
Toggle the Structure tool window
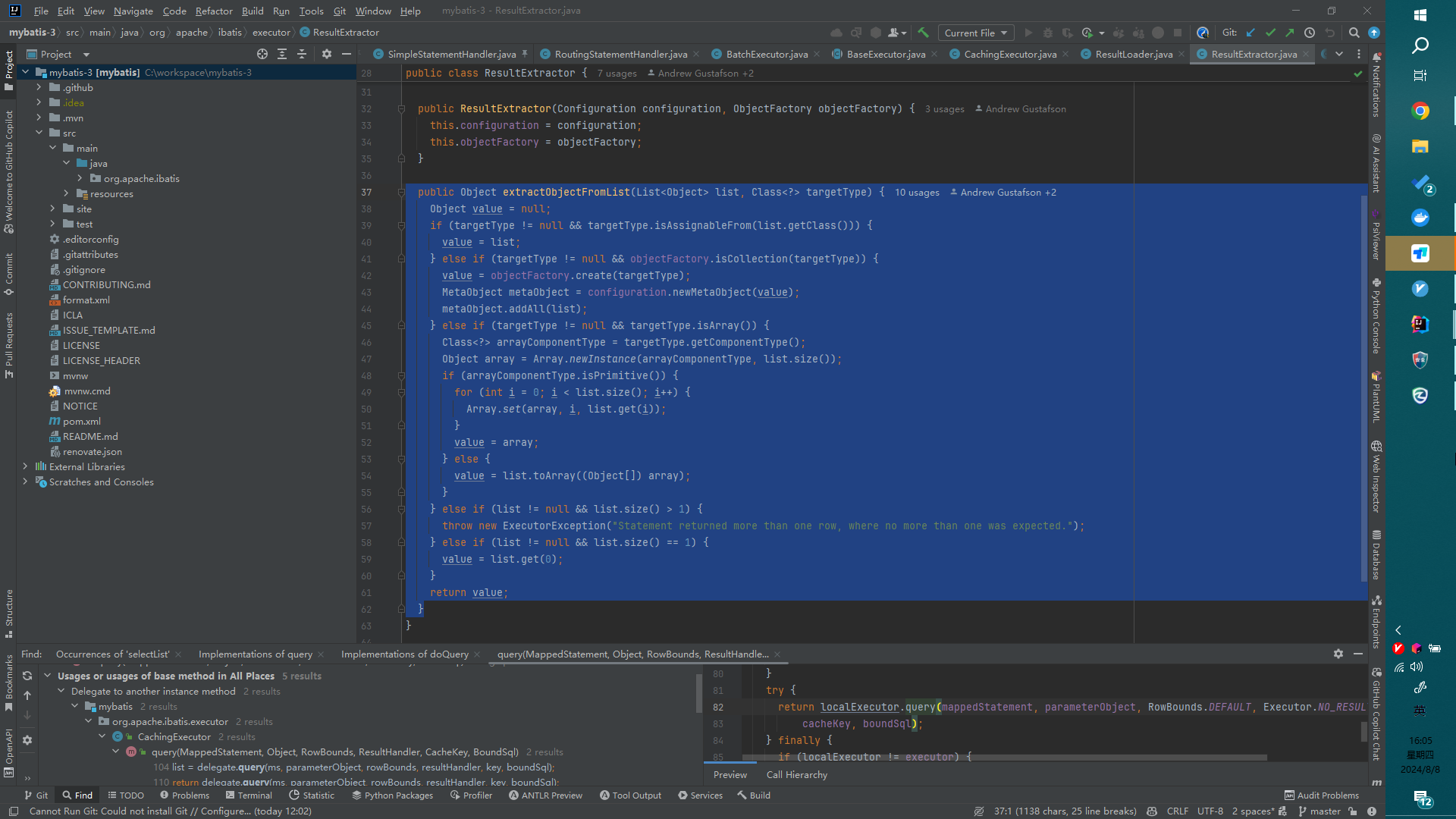tap(9, 613)
